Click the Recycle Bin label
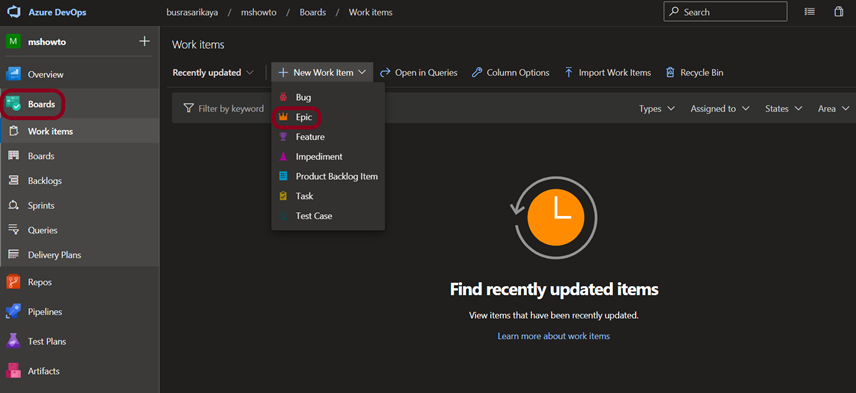This screenshot has height=393, width=856. 702,73
